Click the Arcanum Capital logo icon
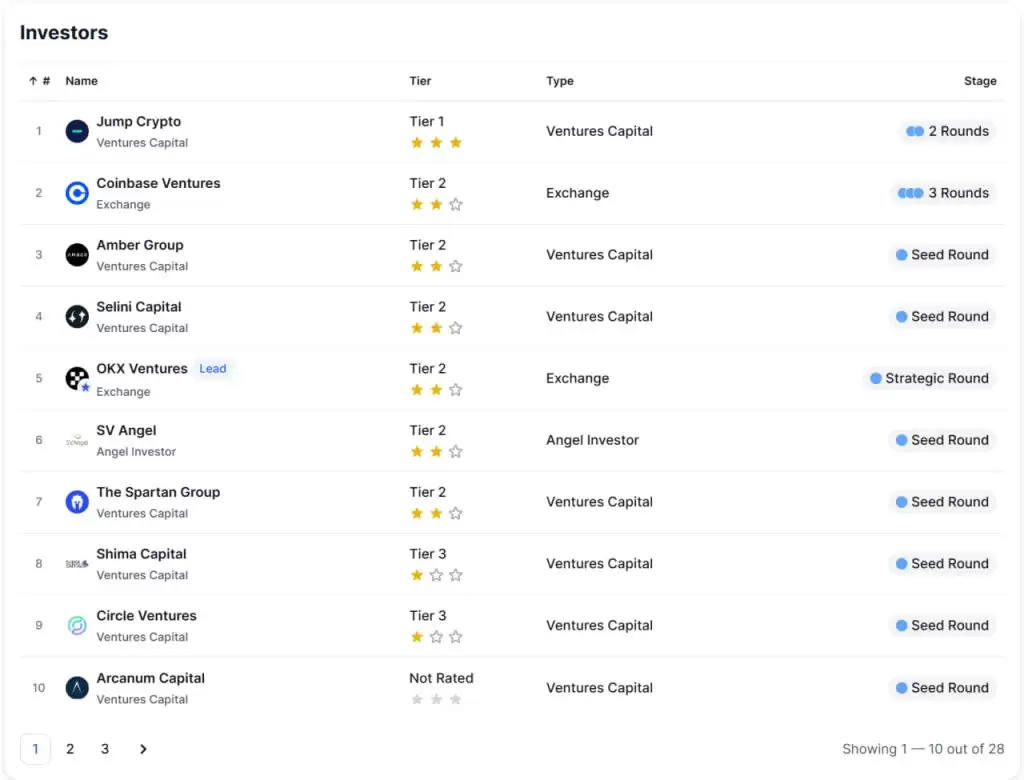Screen dimensions: 1024x780 point(77,688)
